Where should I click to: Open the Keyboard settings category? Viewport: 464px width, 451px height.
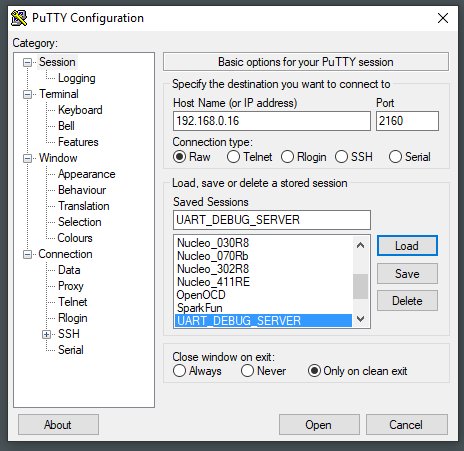tap(80, 110)
